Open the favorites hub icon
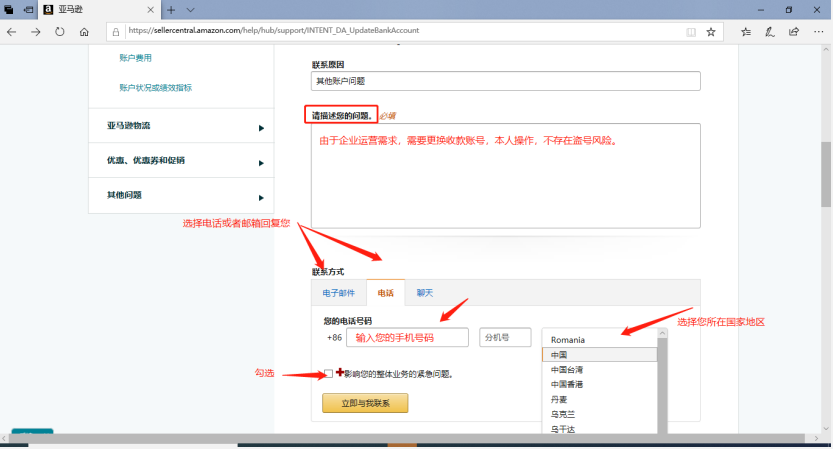Image resolution: width=833 pixels, height=449 pixels. (746, 31)
